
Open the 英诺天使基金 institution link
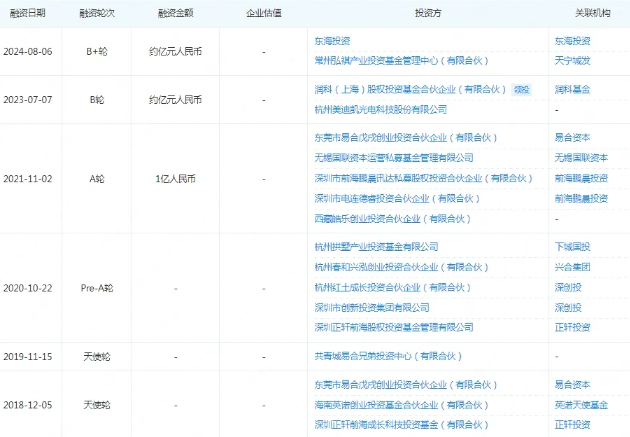pyautogui.click(x=581, y=405)
